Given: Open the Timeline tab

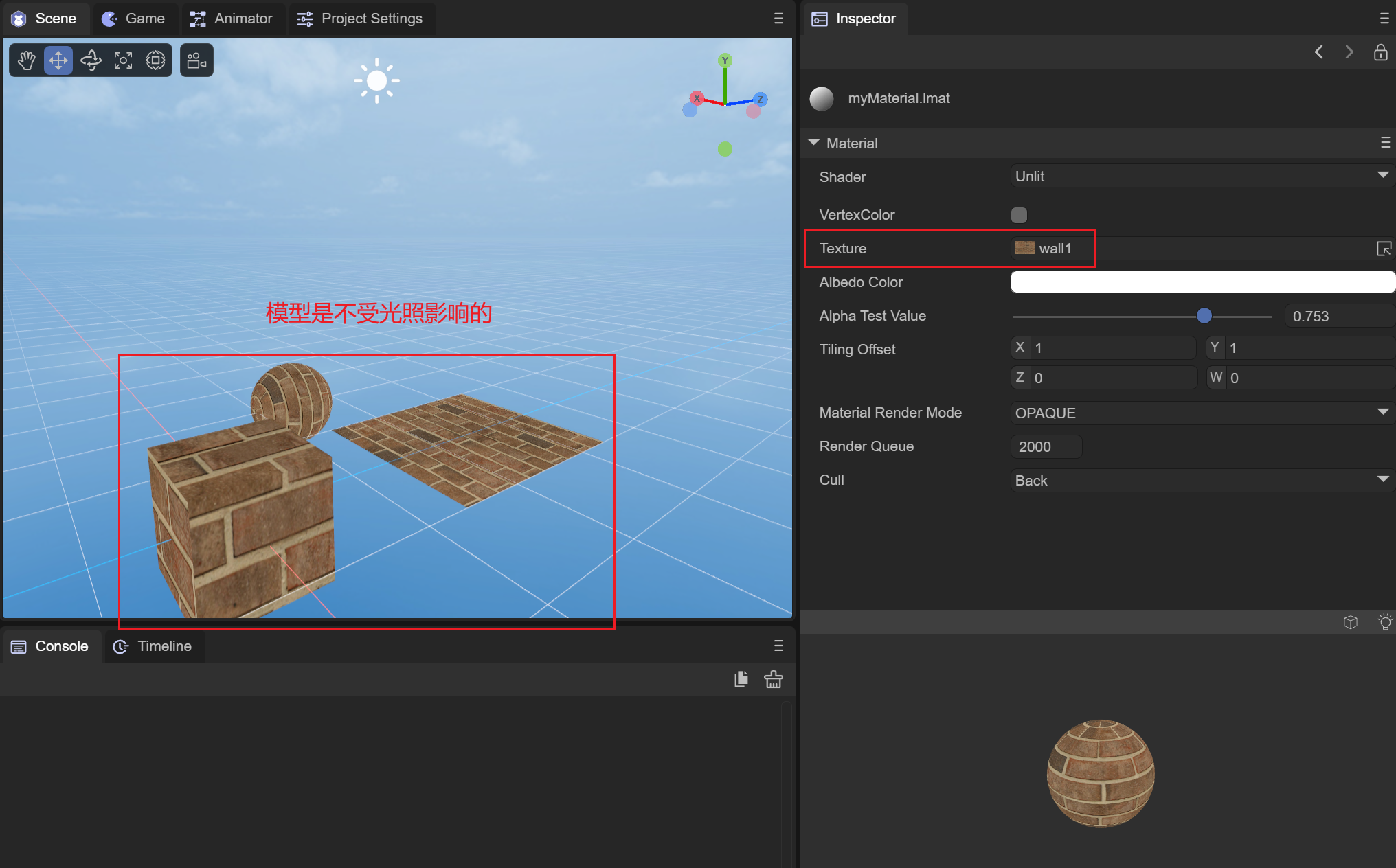Looking at the screenshot, I should tap(153, 646).
